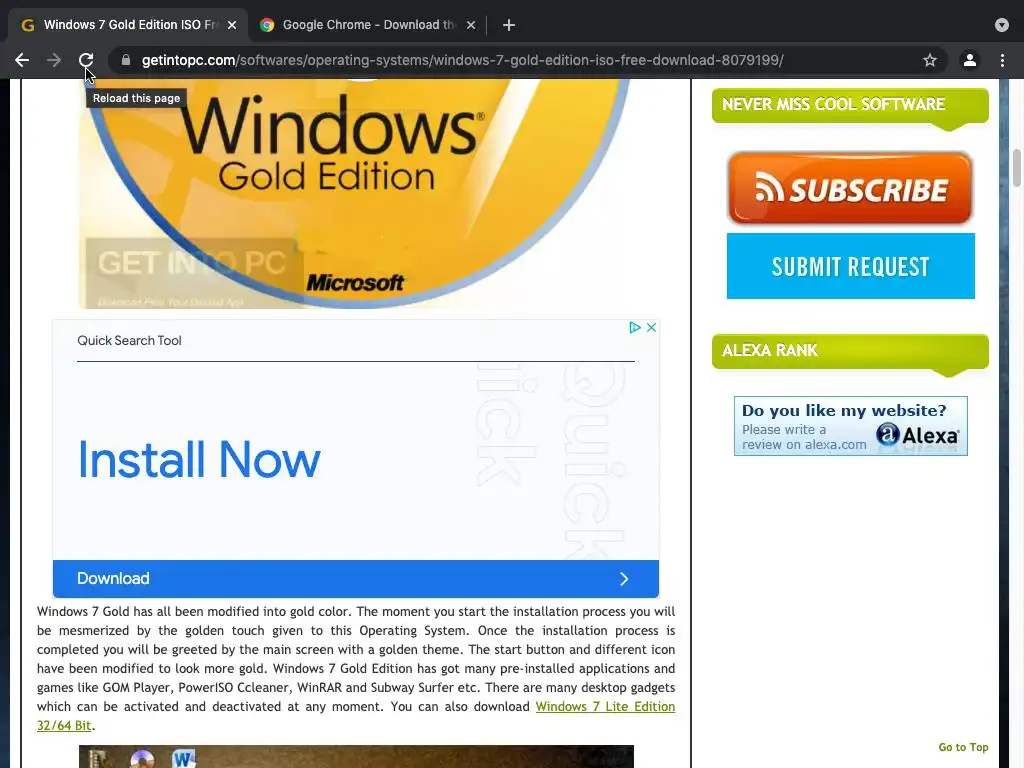Click the Quick Search Tool ad title
1024x768 pixels.
(129, 340)
